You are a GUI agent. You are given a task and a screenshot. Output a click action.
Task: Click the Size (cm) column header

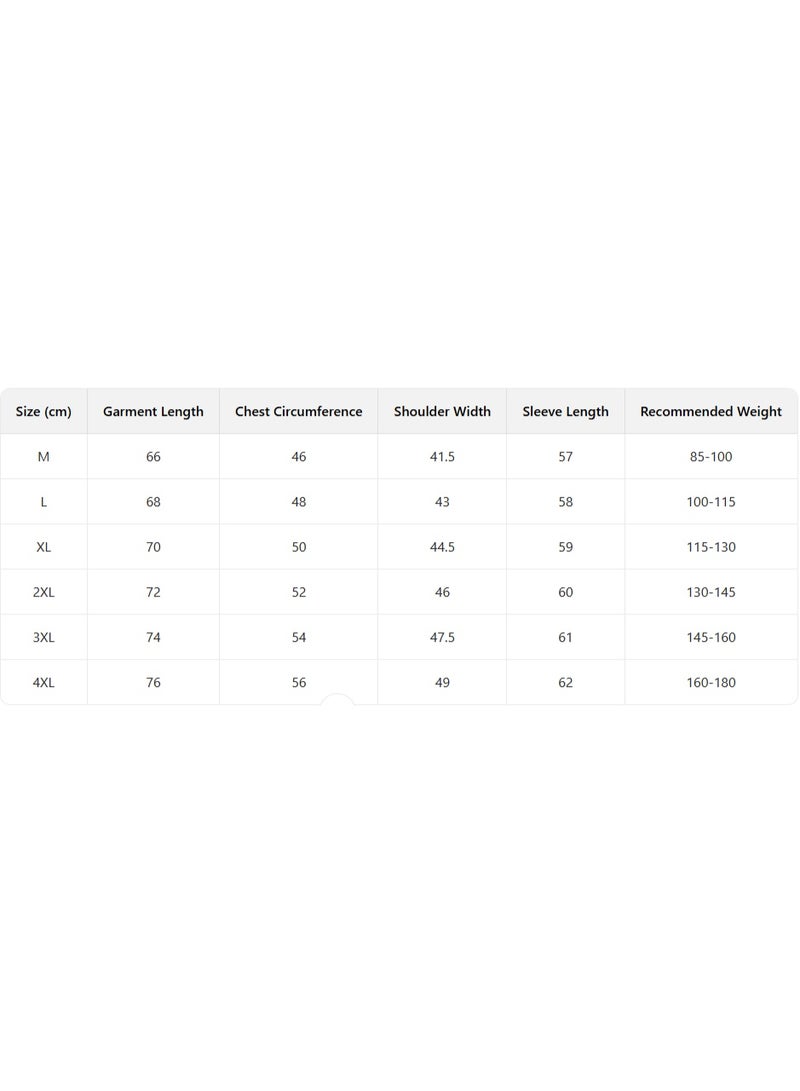tap(44, 411)
